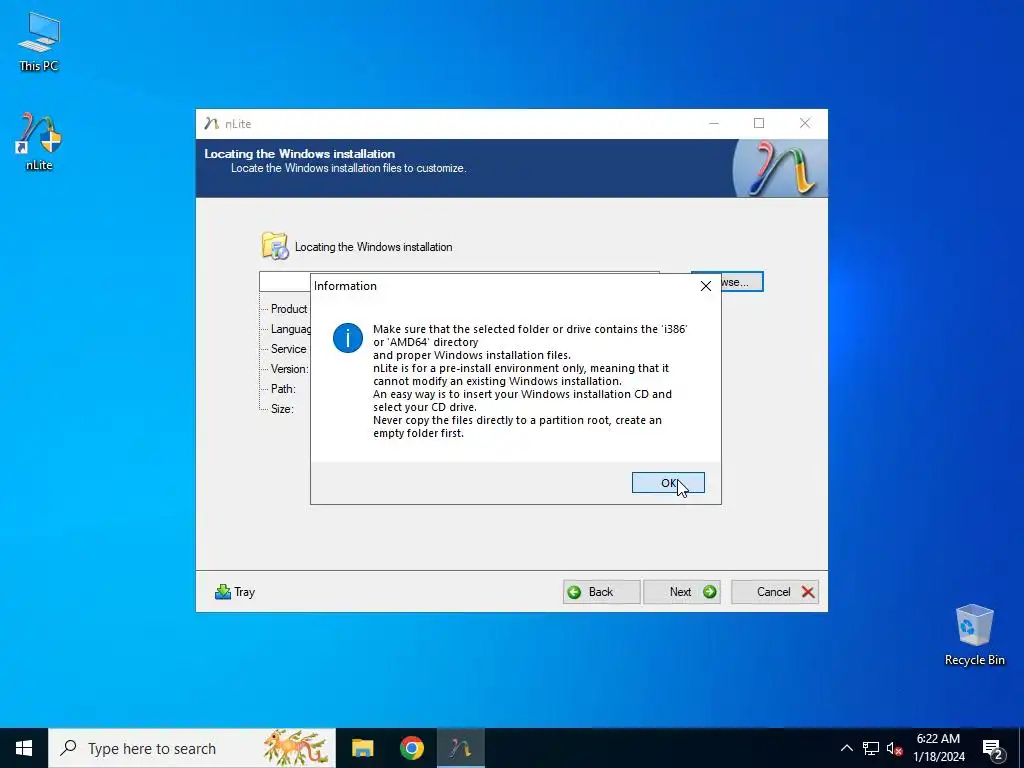Launch Google Chrome from the taskbar

pyautogui.click(x=411, y=748)
